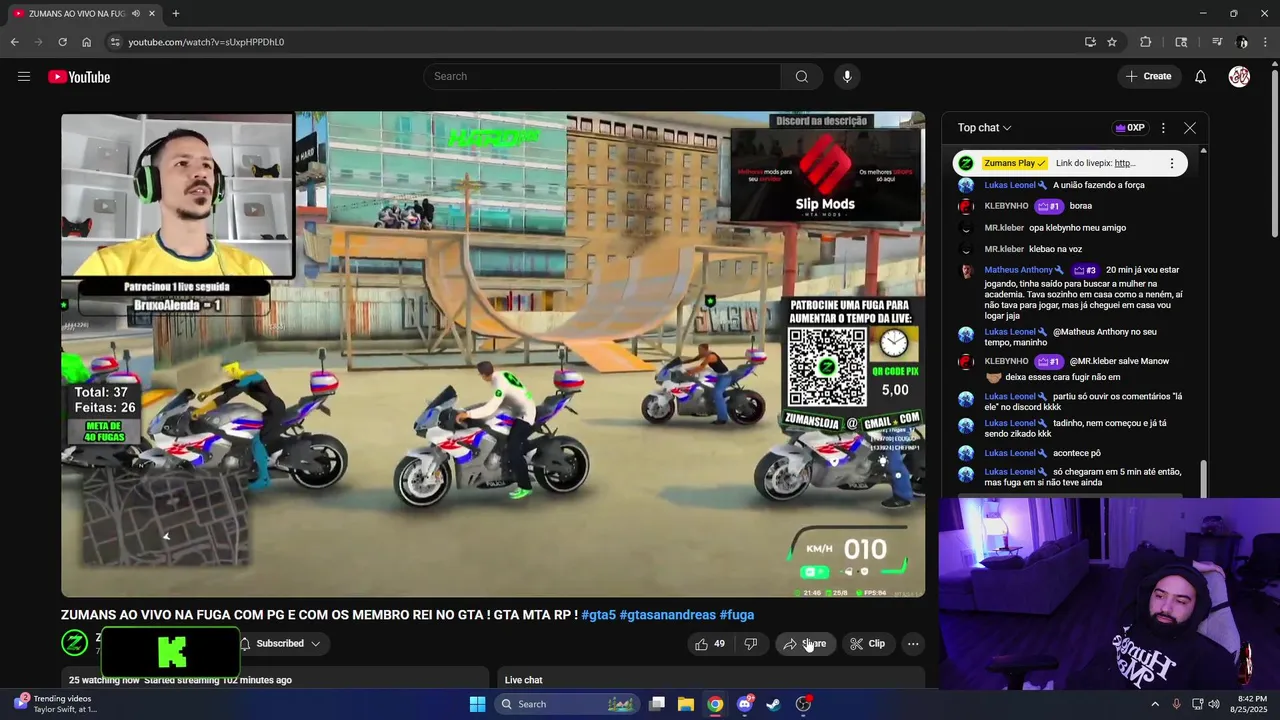Screen dimensions: 1280x720
Task: Show hidden system tray icons
Action: point(1154,704)
